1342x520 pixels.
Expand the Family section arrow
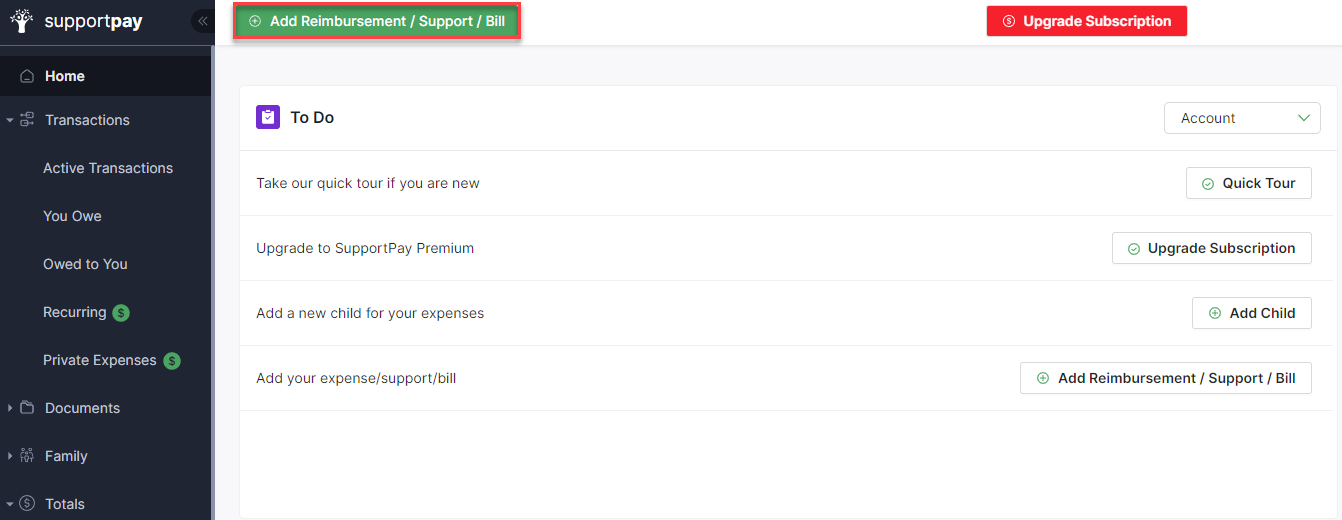click(x=10, y=456)
